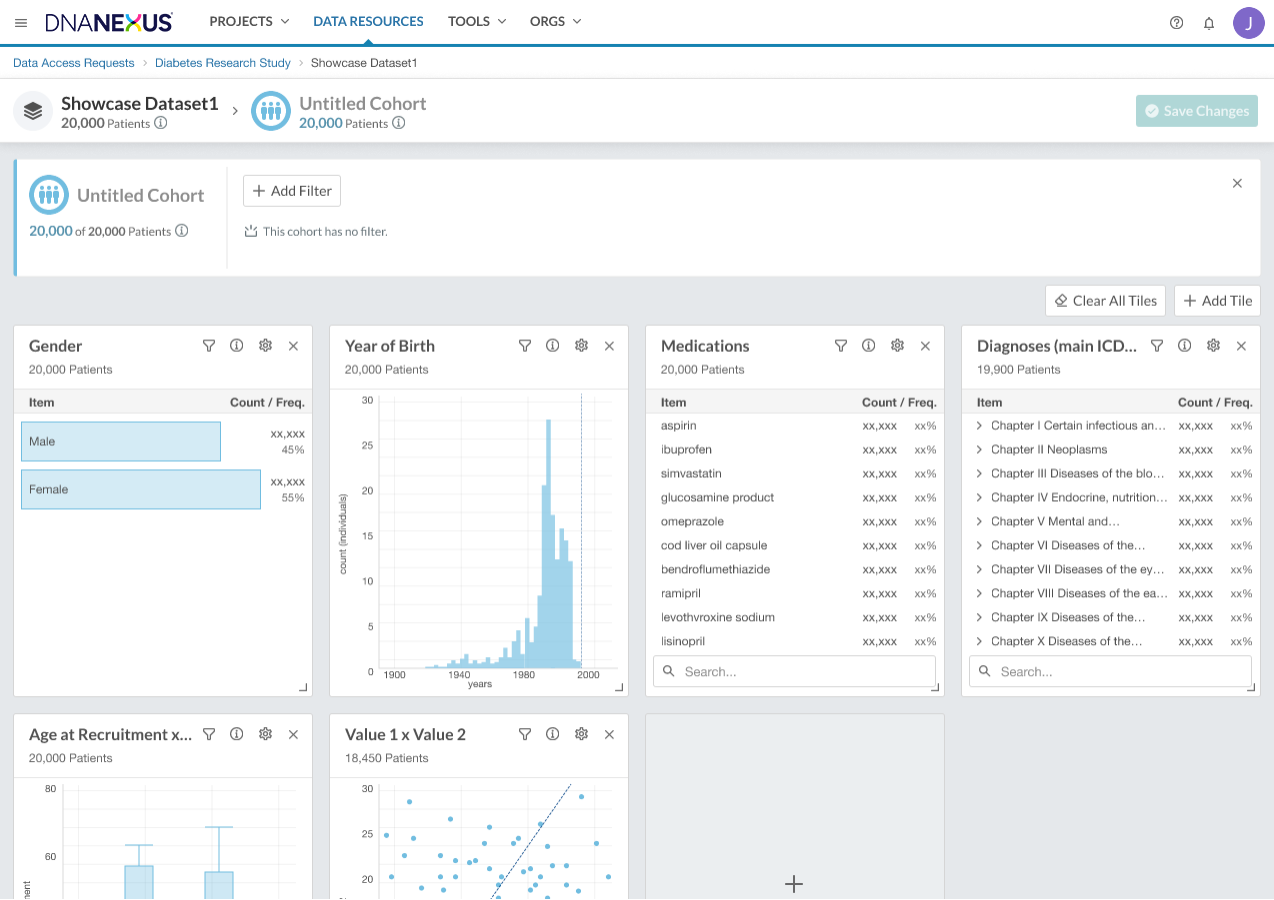1274x900 pixels.
Task: Show info for Medications tile
Action: point(869,346)
